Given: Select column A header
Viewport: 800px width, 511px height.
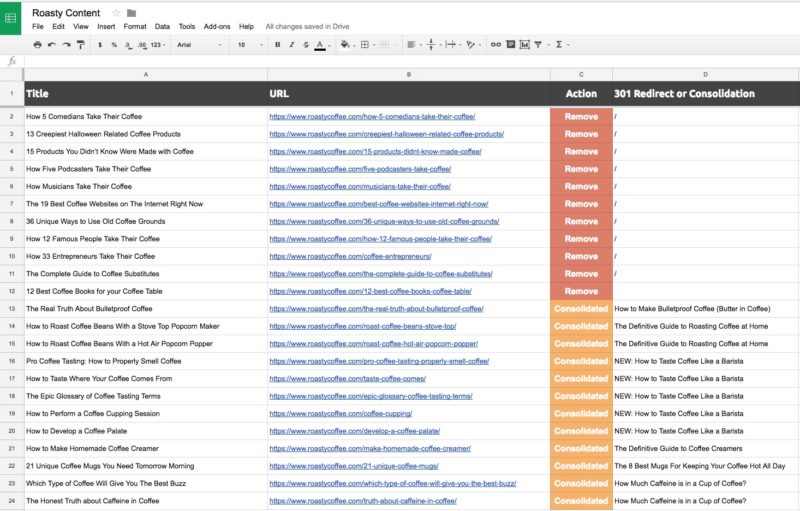Looking at the screenshot, I should tap(145, 74).
